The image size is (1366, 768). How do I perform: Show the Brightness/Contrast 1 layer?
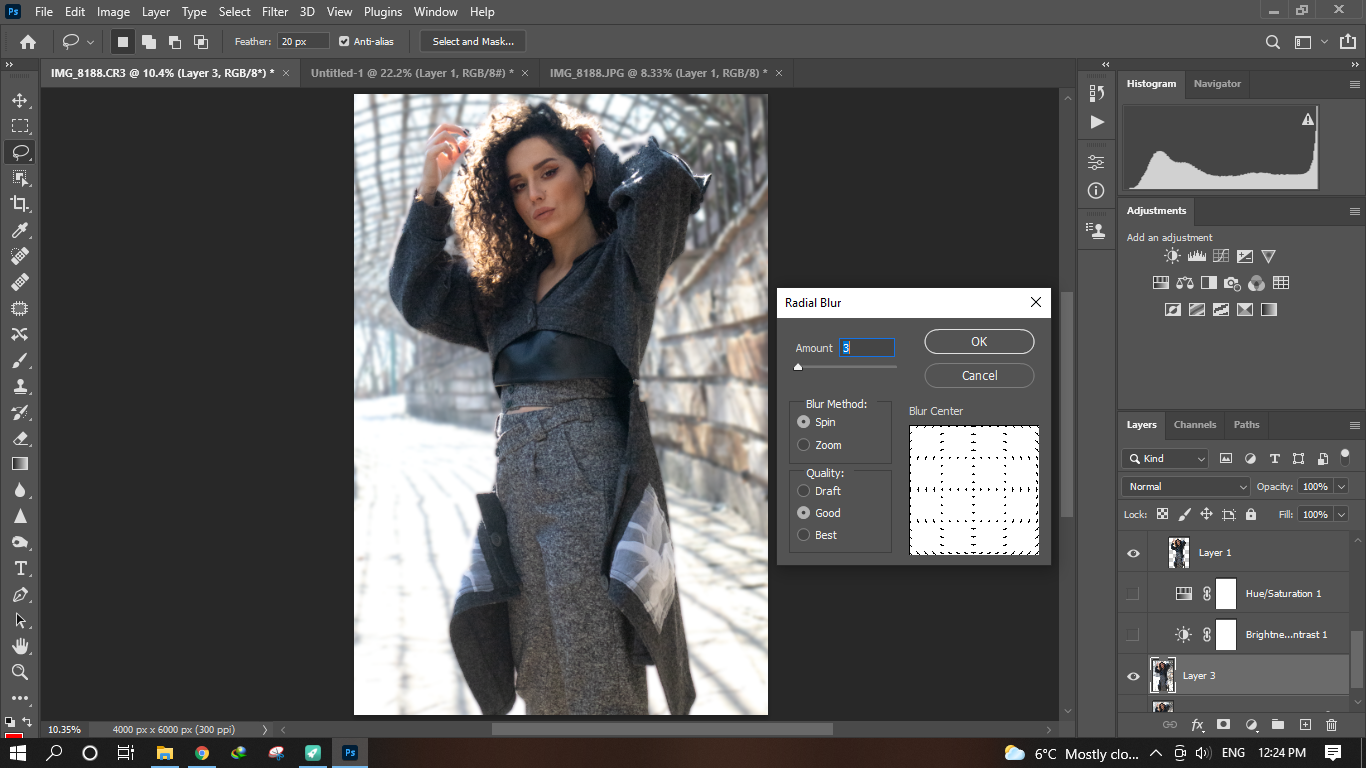1133,635
